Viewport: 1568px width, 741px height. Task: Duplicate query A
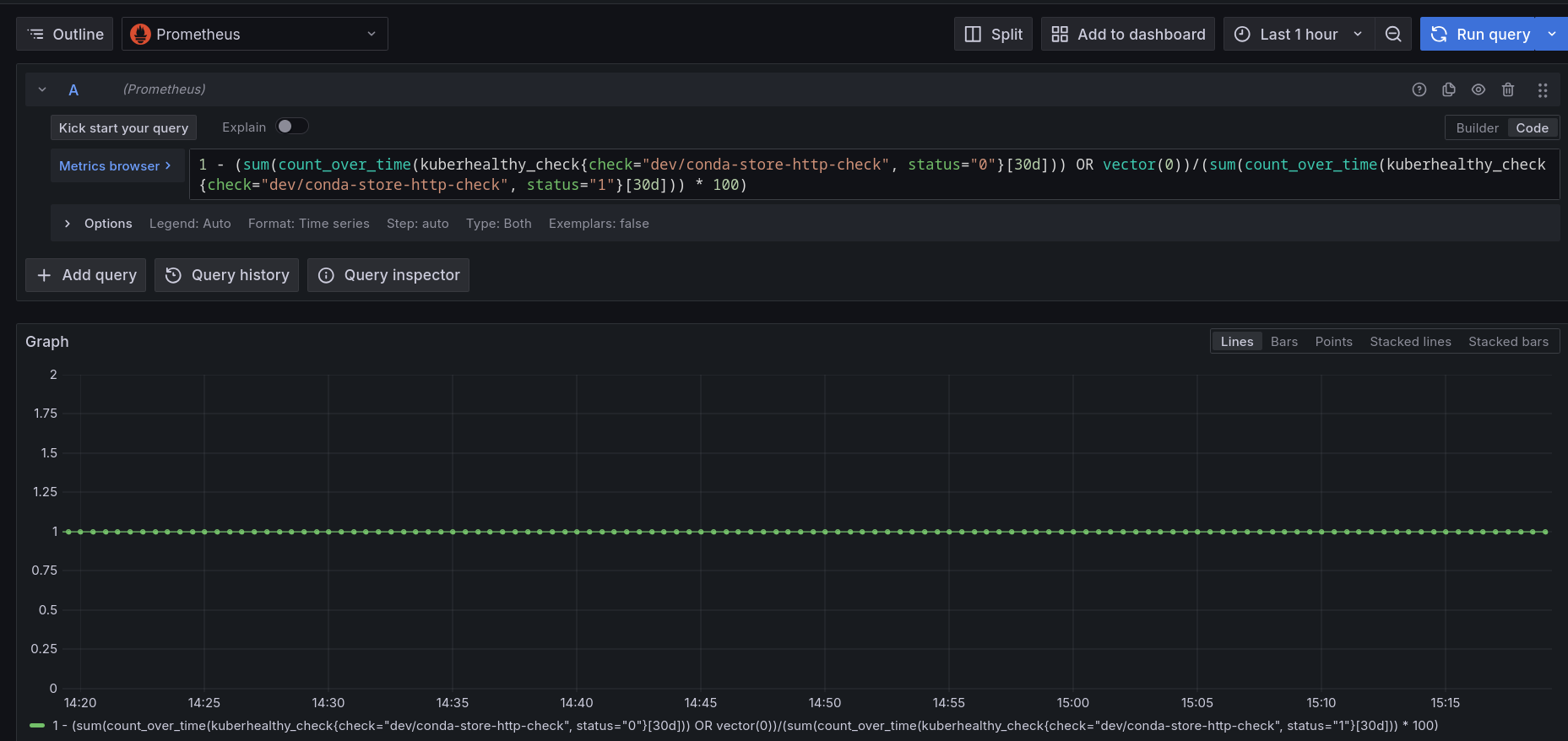pyautogui.click(x=1449, y=89)
